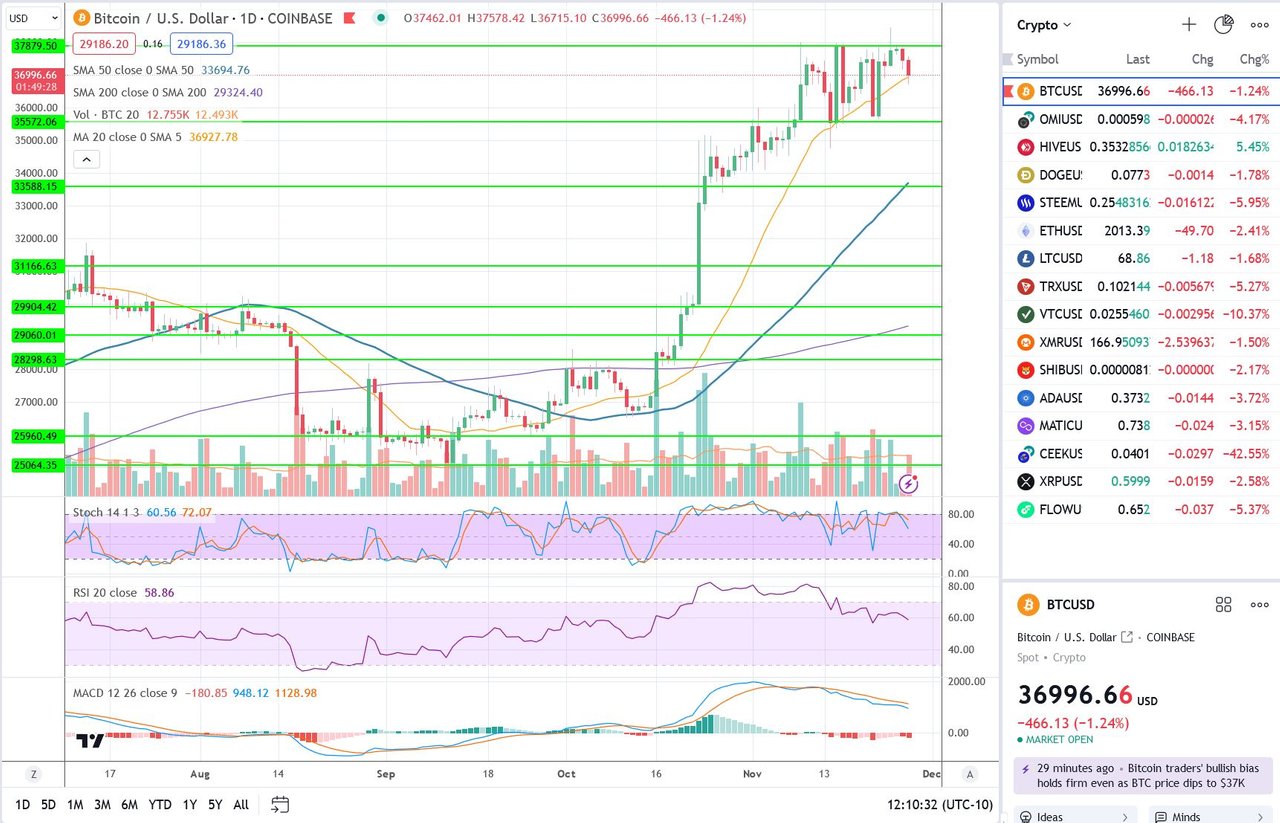The width and height of the screenshot is (1280, 823).
Task: Click the Z button at the time axis left
Action: click(x=33, y=774)
